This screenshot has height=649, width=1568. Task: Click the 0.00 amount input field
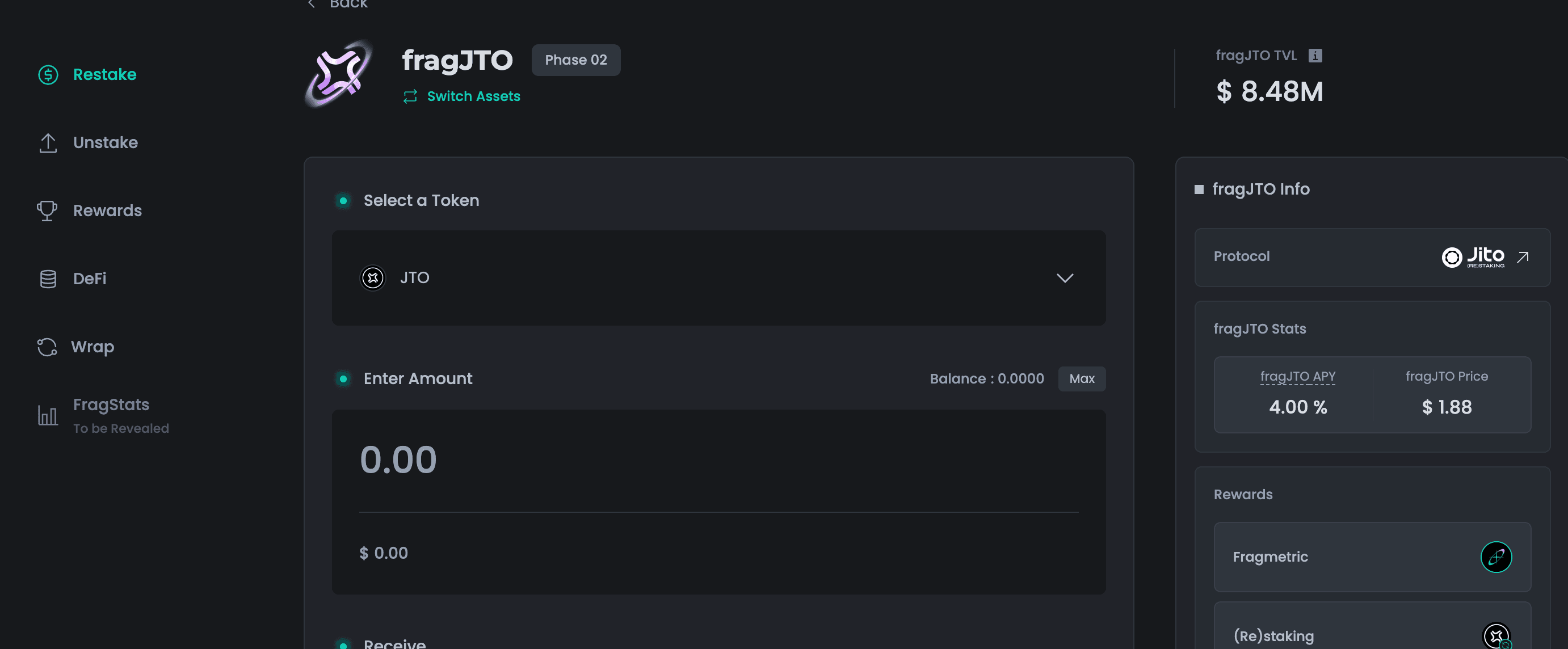(719, 460)
